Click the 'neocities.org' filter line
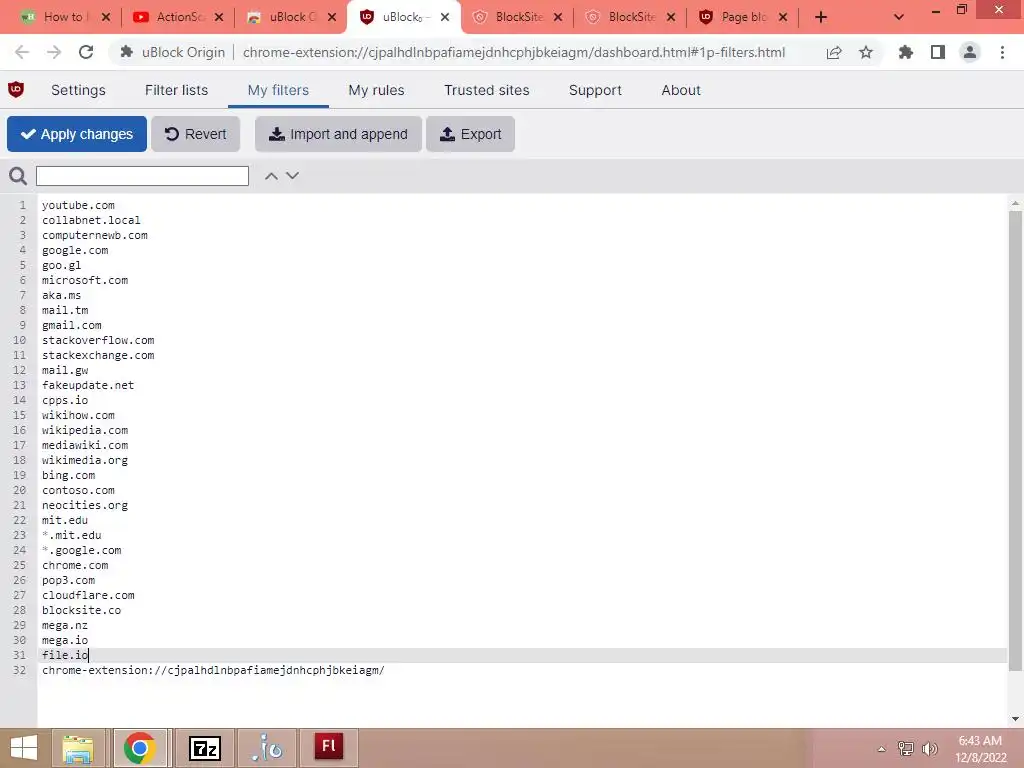This screenshot has width=1024, height=768. [x=85, y=505]
